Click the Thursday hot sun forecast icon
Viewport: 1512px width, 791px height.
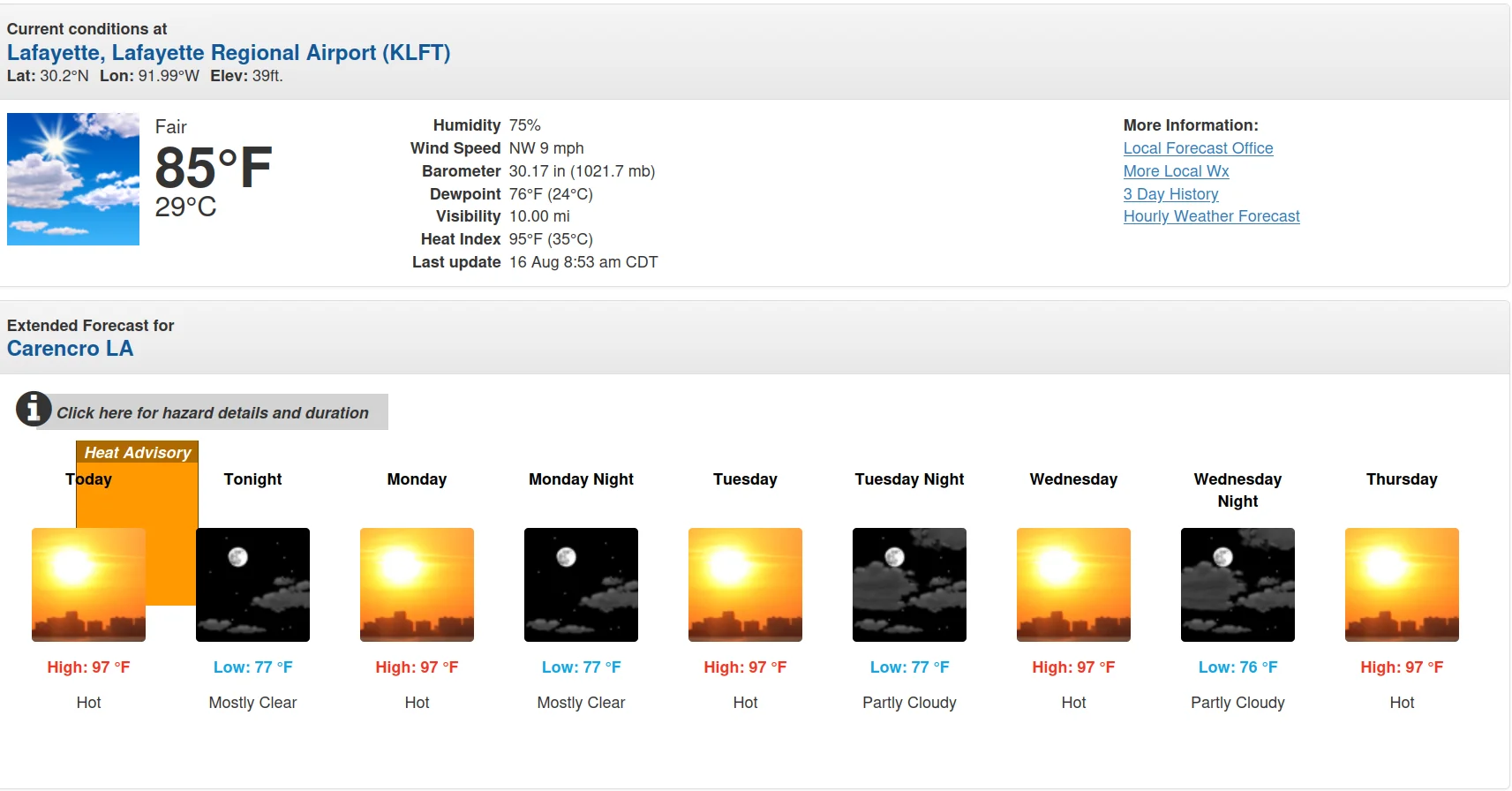point(1402,584)
